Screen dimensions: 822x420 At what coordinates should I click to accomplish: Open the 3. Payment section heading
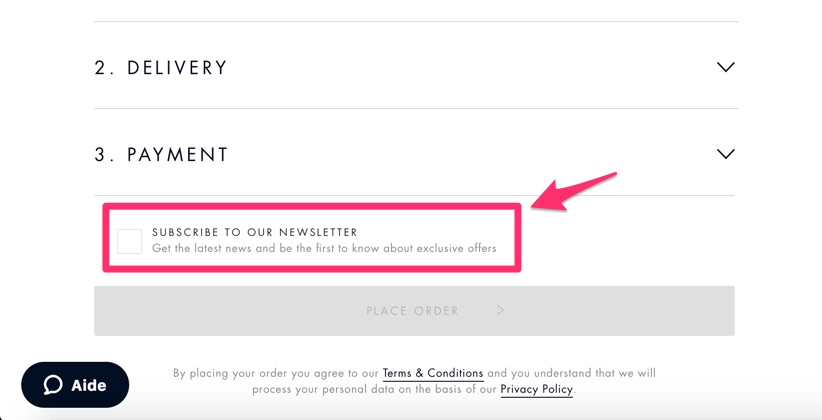(x=161, y=155)
